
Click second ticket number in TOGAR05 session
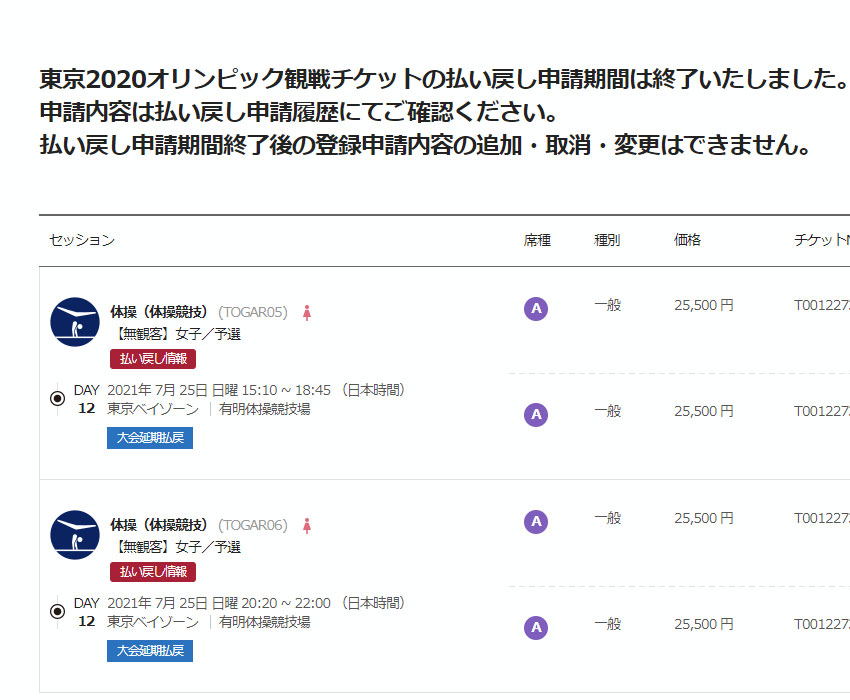click(822, 412)
